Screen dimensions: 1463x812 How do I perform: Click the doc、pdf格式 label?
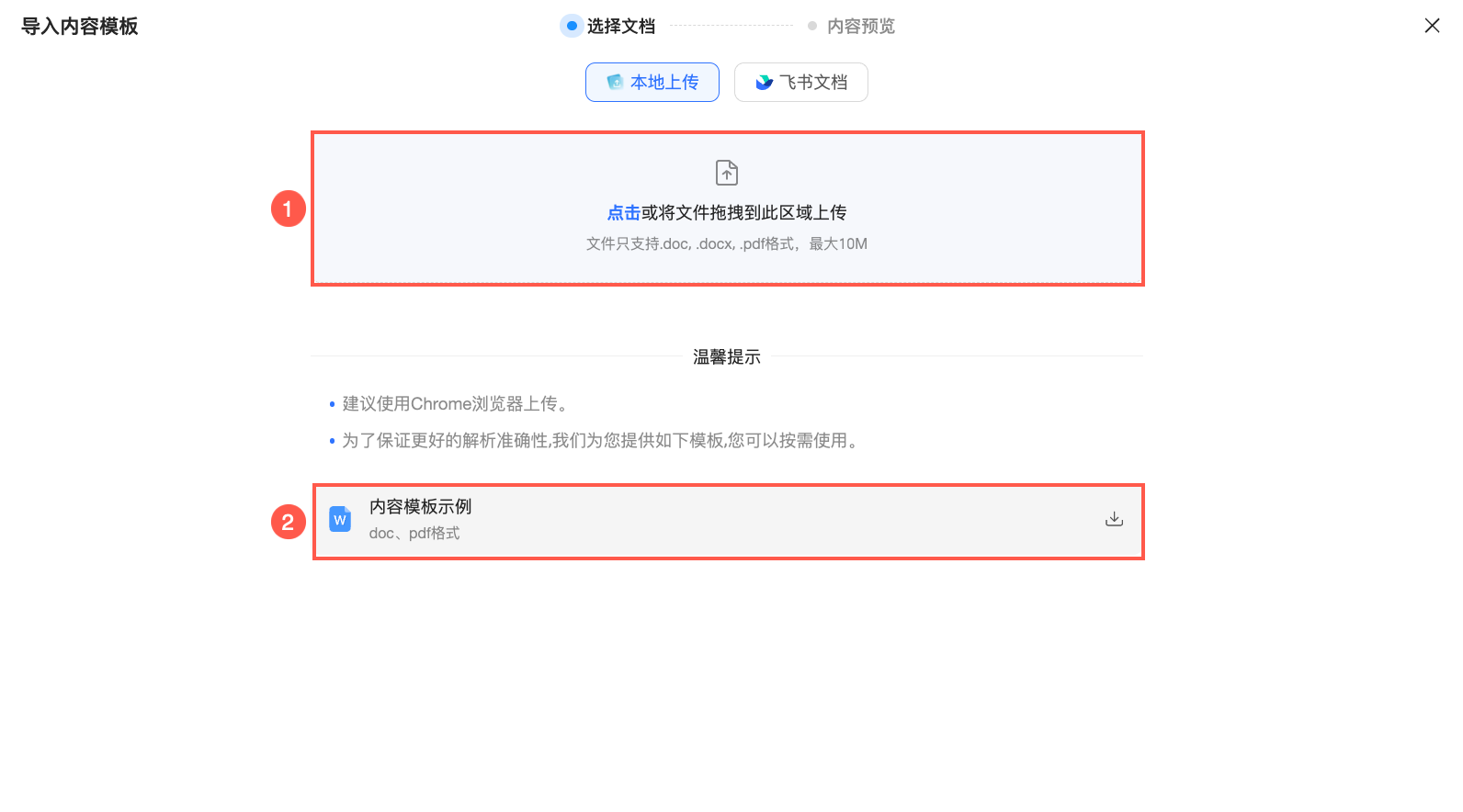pos(414,533)
